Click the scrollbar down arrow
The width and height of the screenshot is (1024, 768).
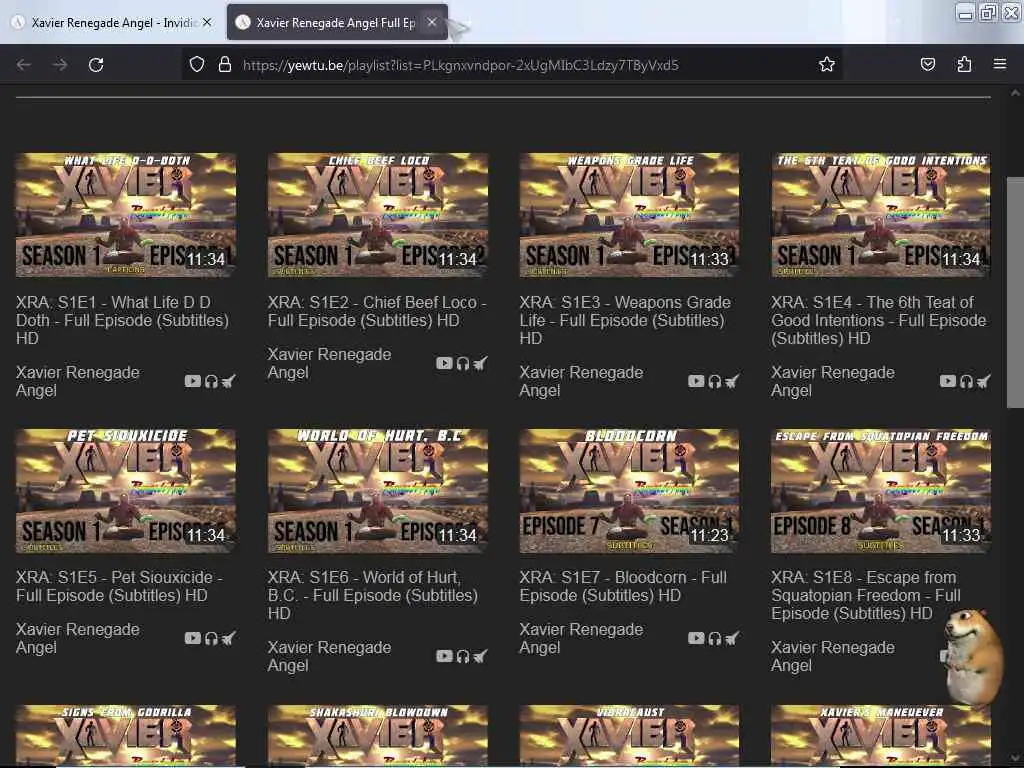click(1015, 759)
